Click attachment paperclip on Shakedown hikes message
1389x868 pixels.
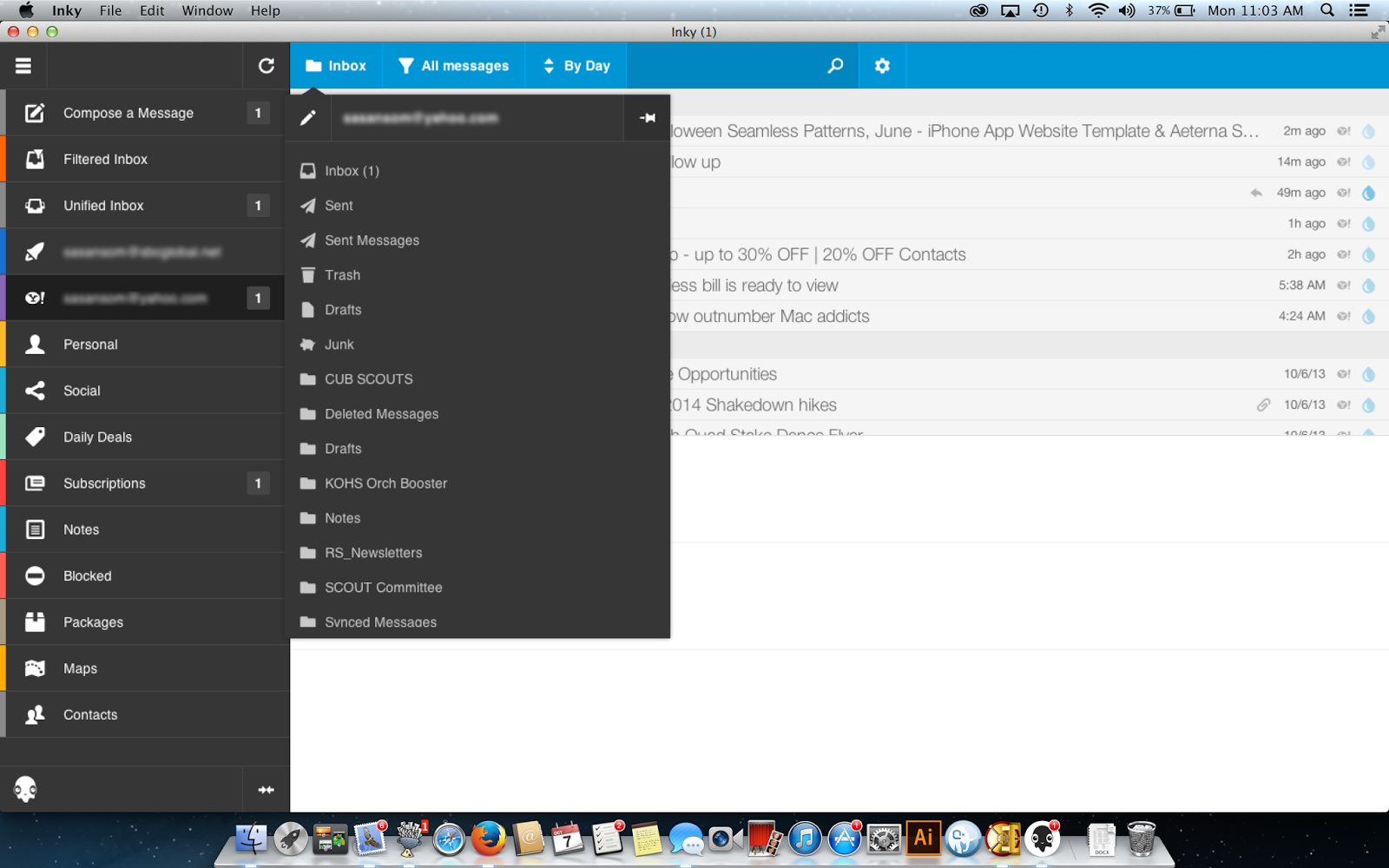point(1264,404)
